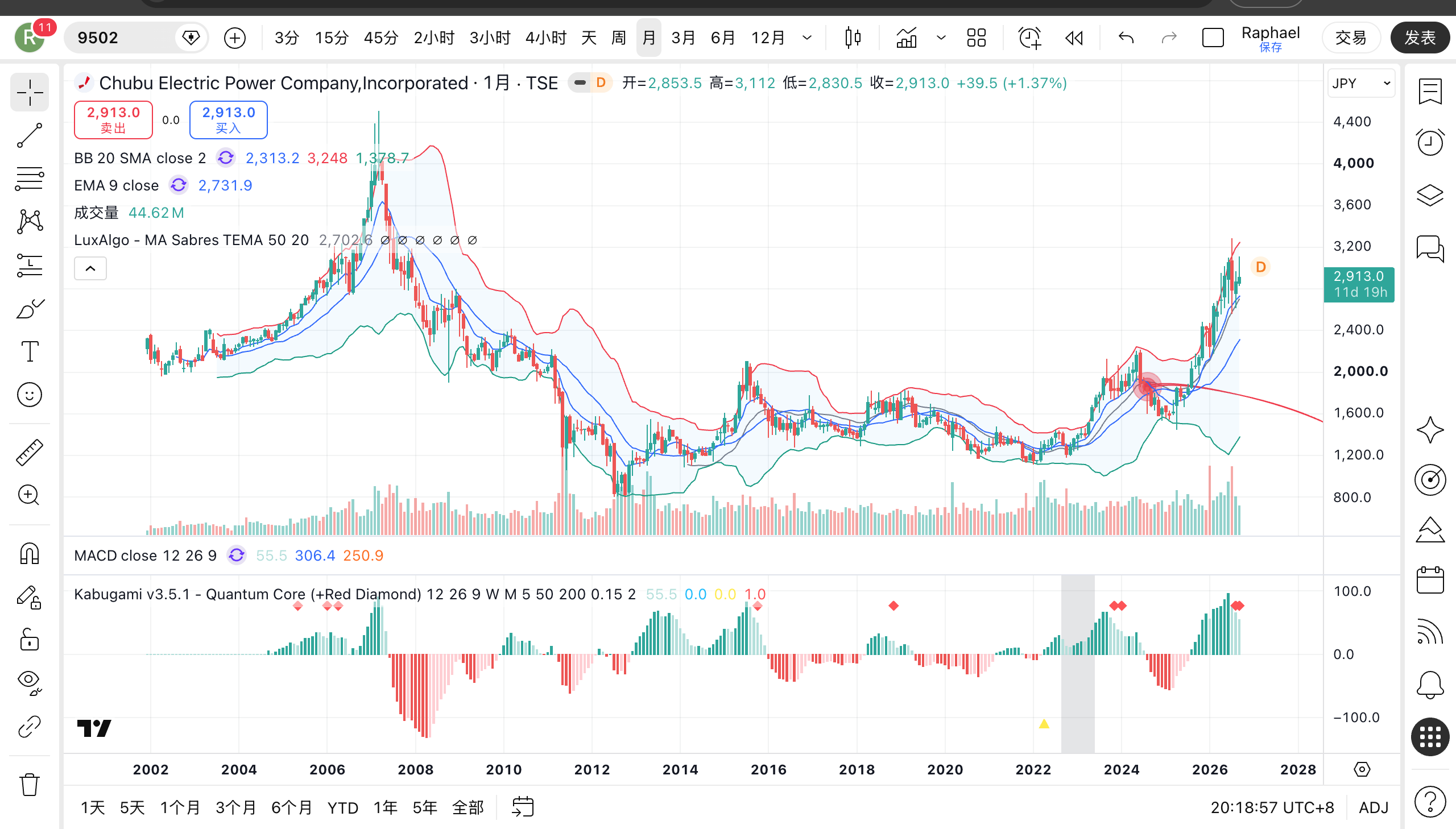1456x829 pixels.
Task: Open the indicators panel
Action: pyautogui.click(x=907, y=38)
